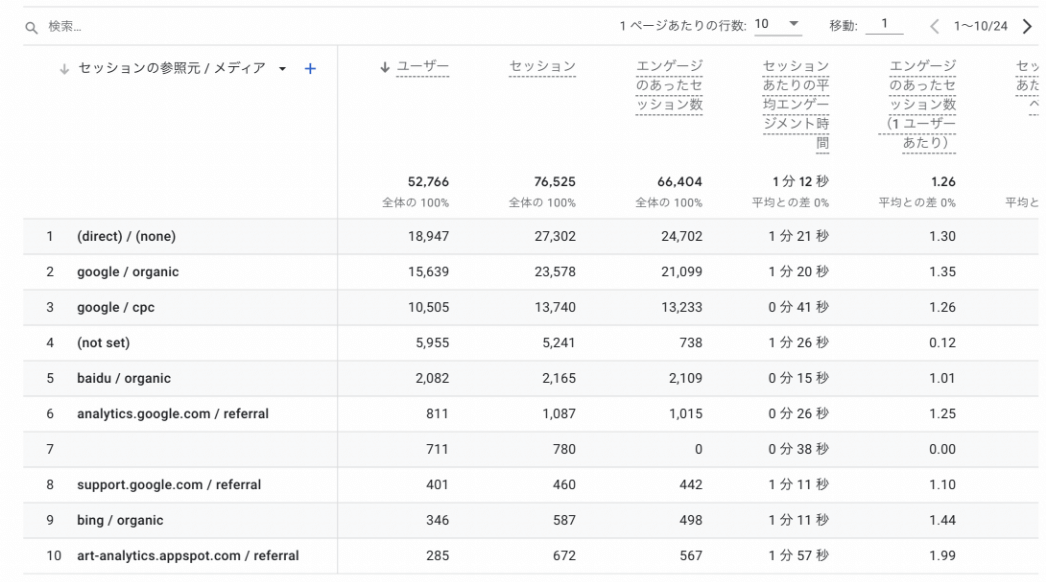This screenshot has width=1046, height=582.
Task: Click the 711 users cell in row 7
Action: click(x=437, y=449)
